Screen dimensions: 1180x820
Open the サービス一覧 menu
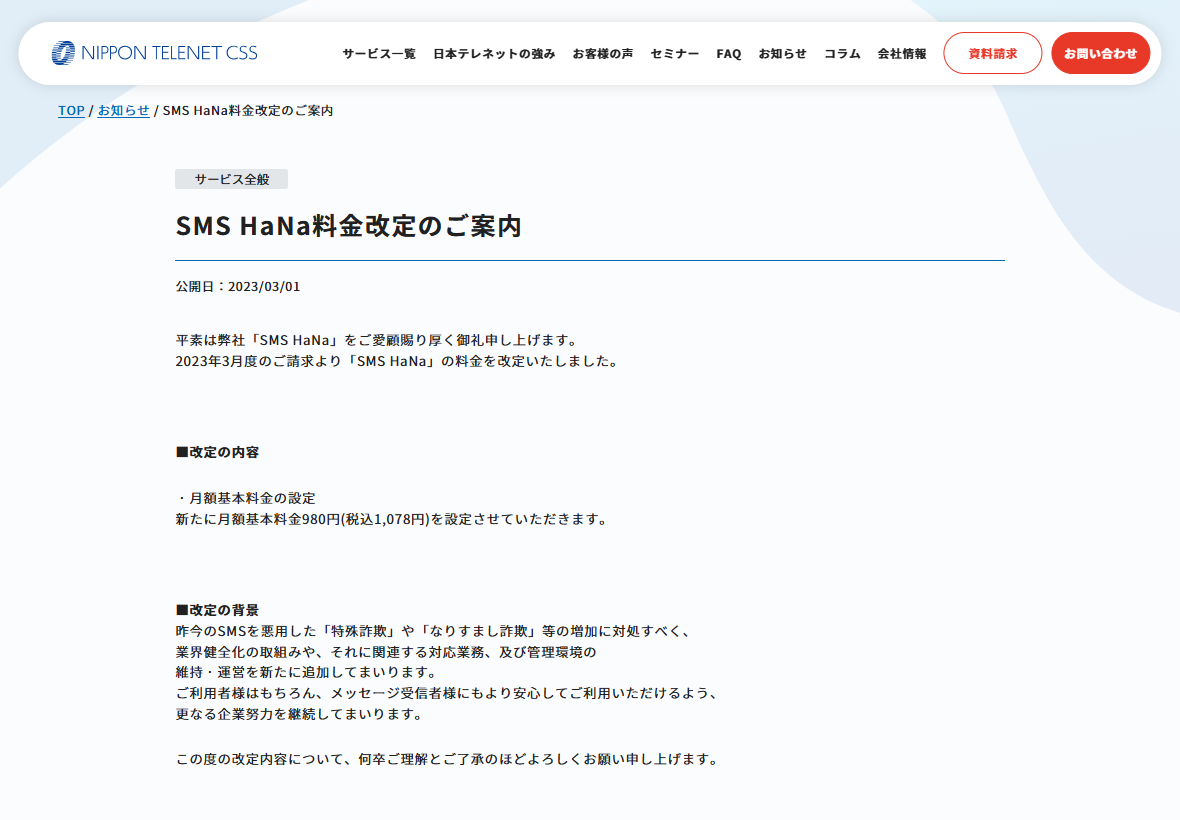[x=379, y=53]
